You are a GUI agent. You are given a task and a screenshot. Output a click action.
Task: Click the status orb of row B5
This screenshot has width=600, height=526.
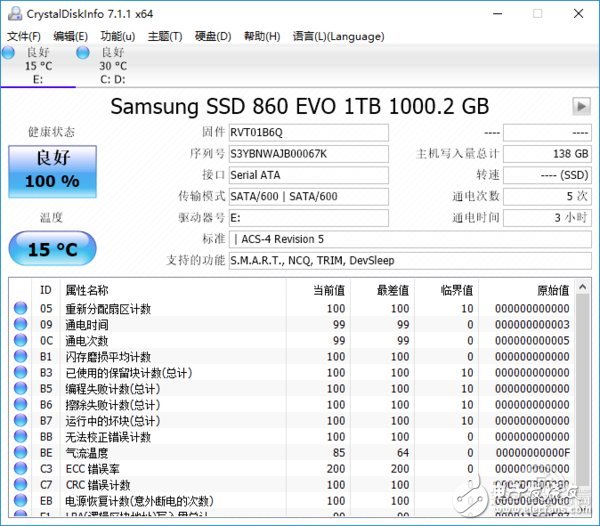(20, 388)
